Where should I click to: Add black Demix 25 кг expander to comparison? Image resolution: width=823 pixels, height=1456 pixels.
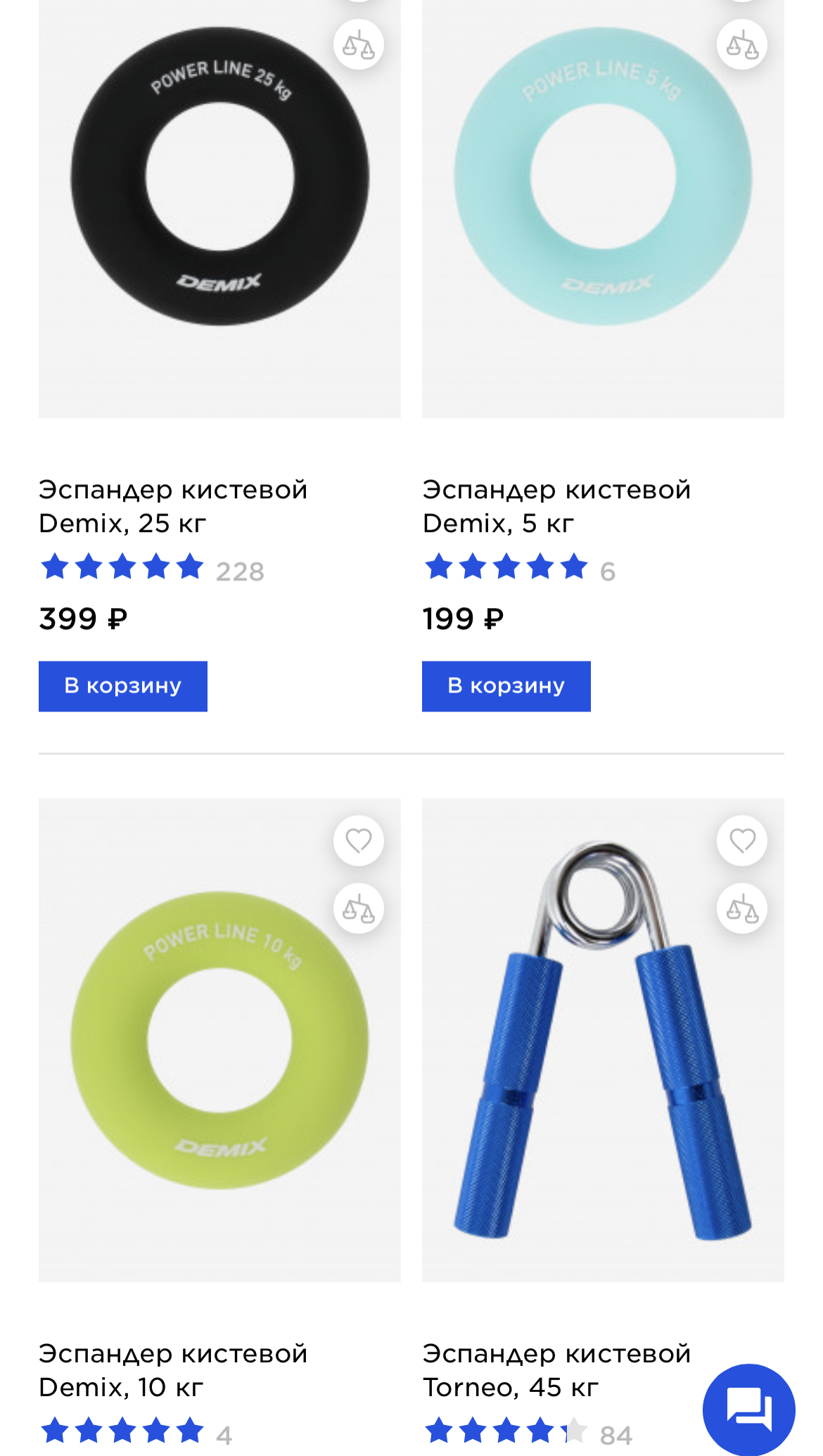click(x=359, y=45)
